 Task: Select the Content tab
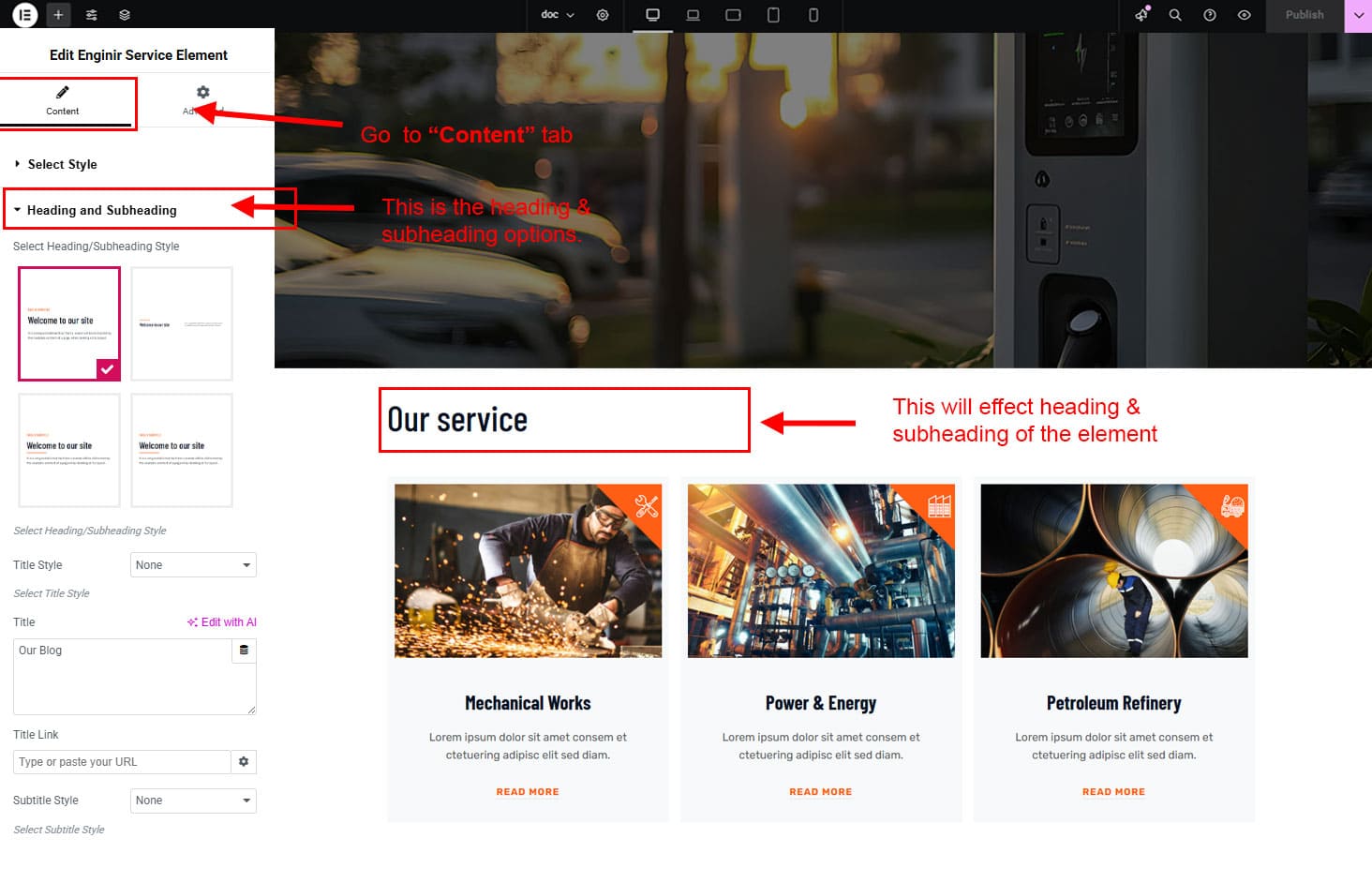click(x=63, y=99)
